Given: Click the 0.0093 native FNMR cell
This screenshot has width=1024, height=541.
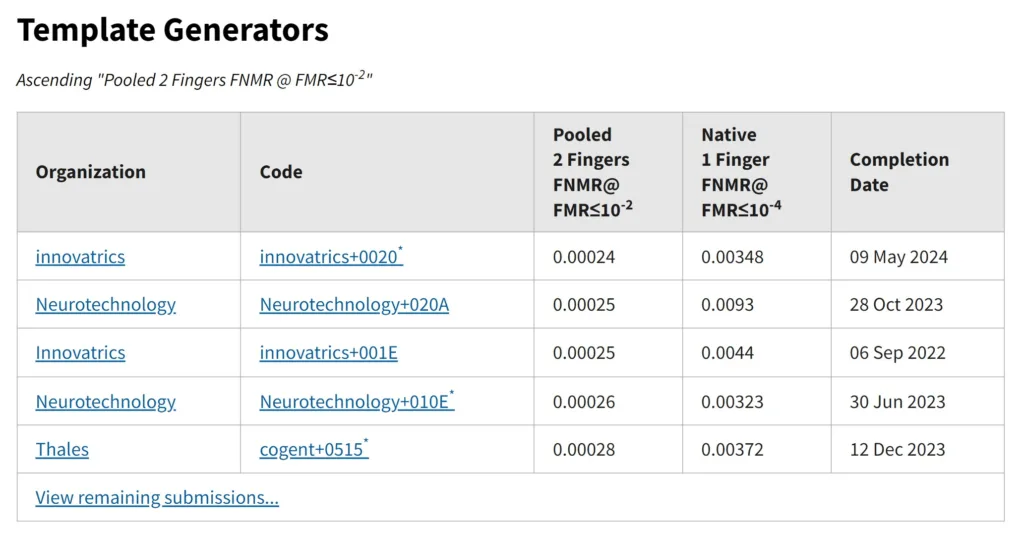Looking at the screenshot, I should click(727, 305).
